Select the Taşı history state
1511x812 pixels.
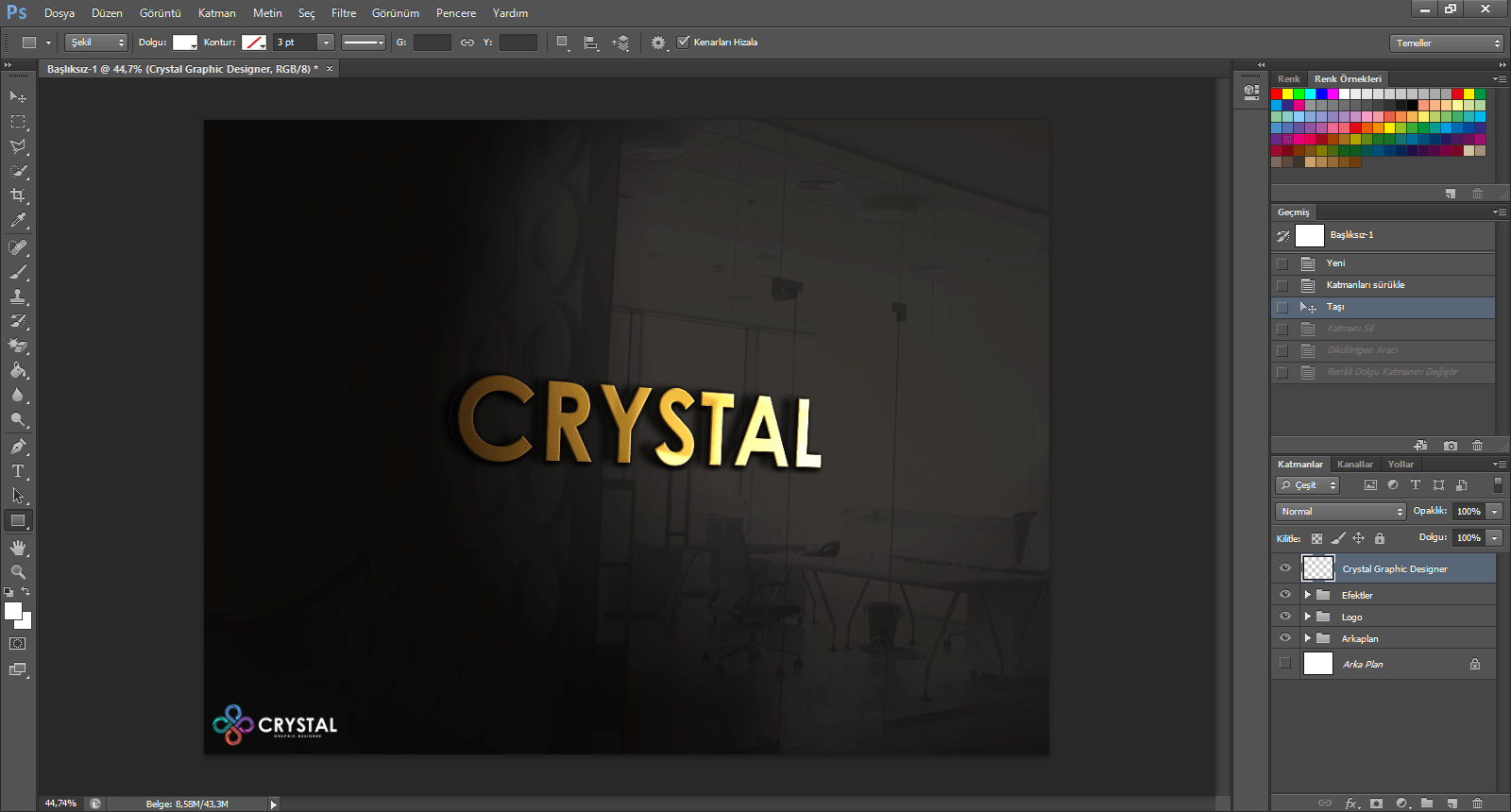tap(1383, 307)
